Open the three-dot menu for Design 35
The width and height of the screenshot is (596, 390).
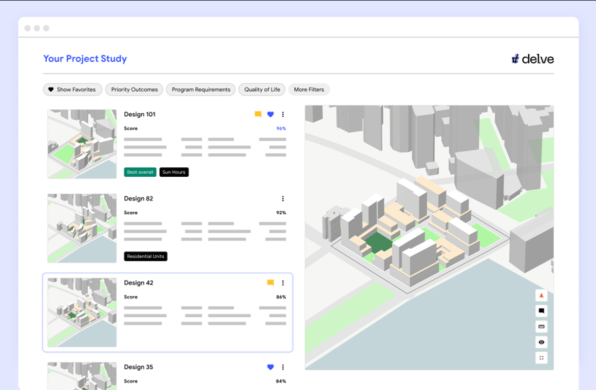click(x=283, y=367)
